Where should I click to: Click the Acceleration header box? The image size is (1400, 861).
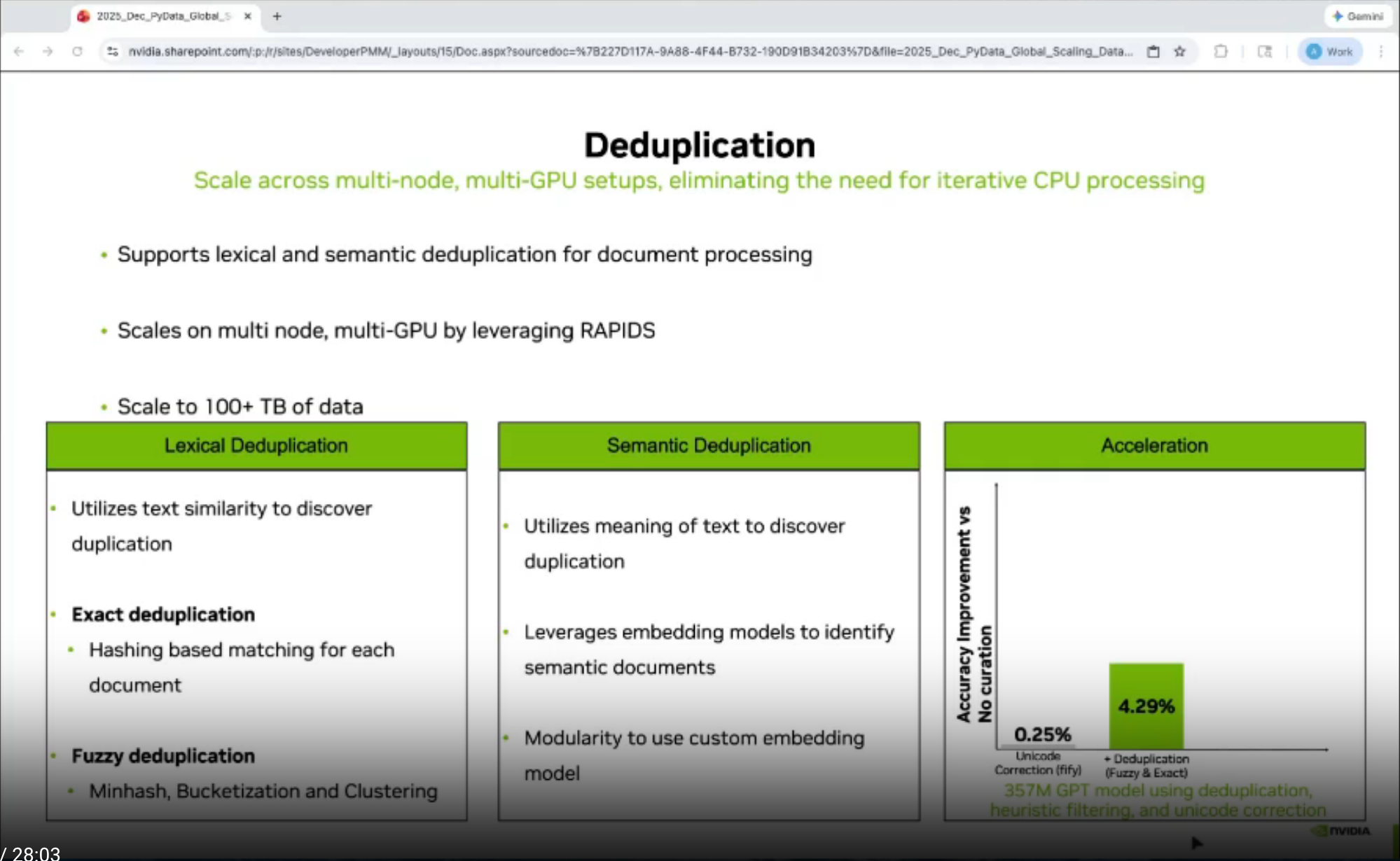pos(1154,445)
